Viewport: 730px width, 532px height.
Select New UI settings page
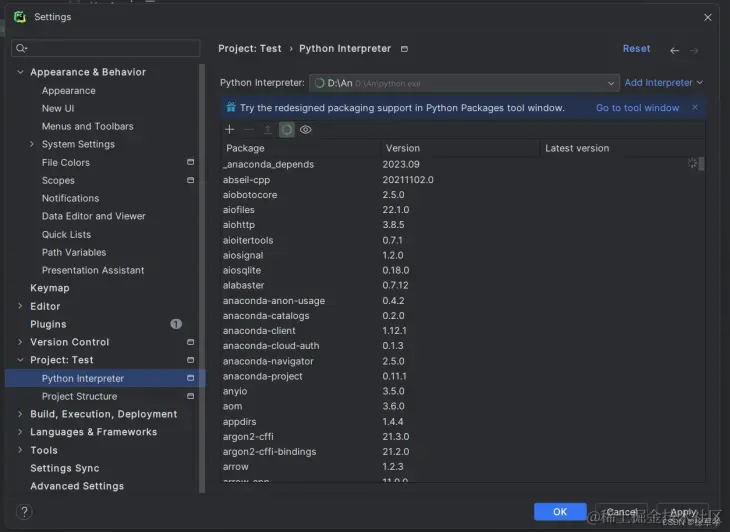coord(58,108)
